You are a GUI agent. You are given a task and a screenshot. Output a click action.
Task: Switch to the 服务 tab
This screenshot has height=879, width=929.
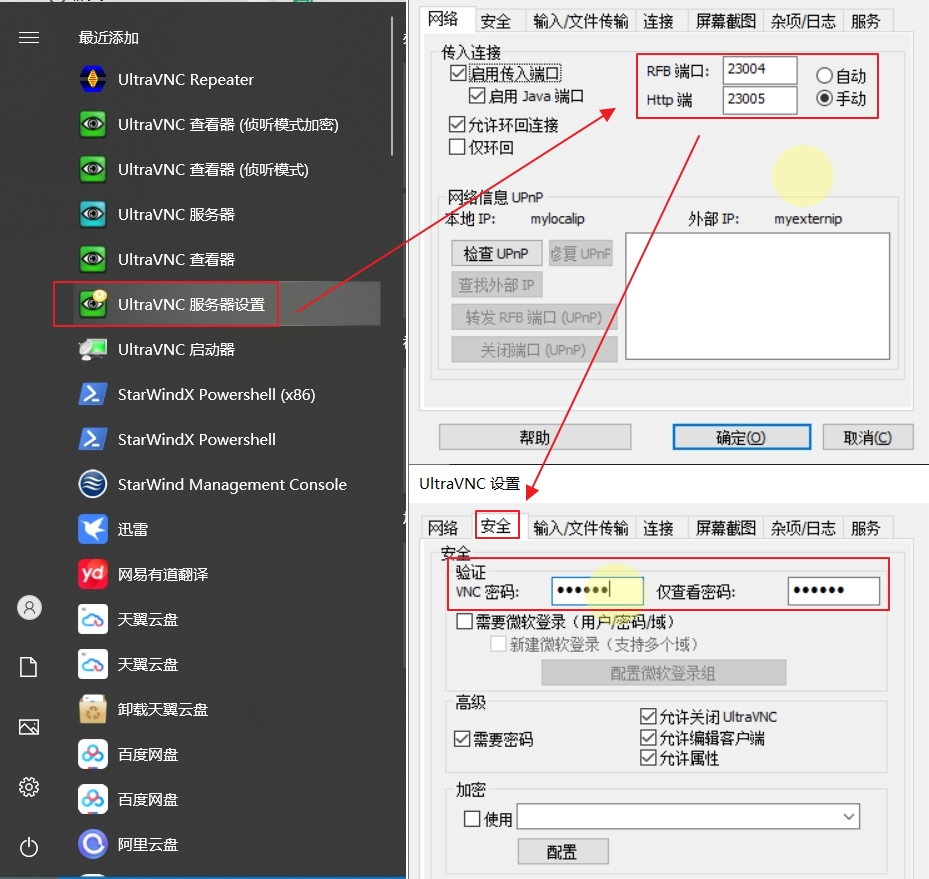pyautogui.click(x=866, y=527)
